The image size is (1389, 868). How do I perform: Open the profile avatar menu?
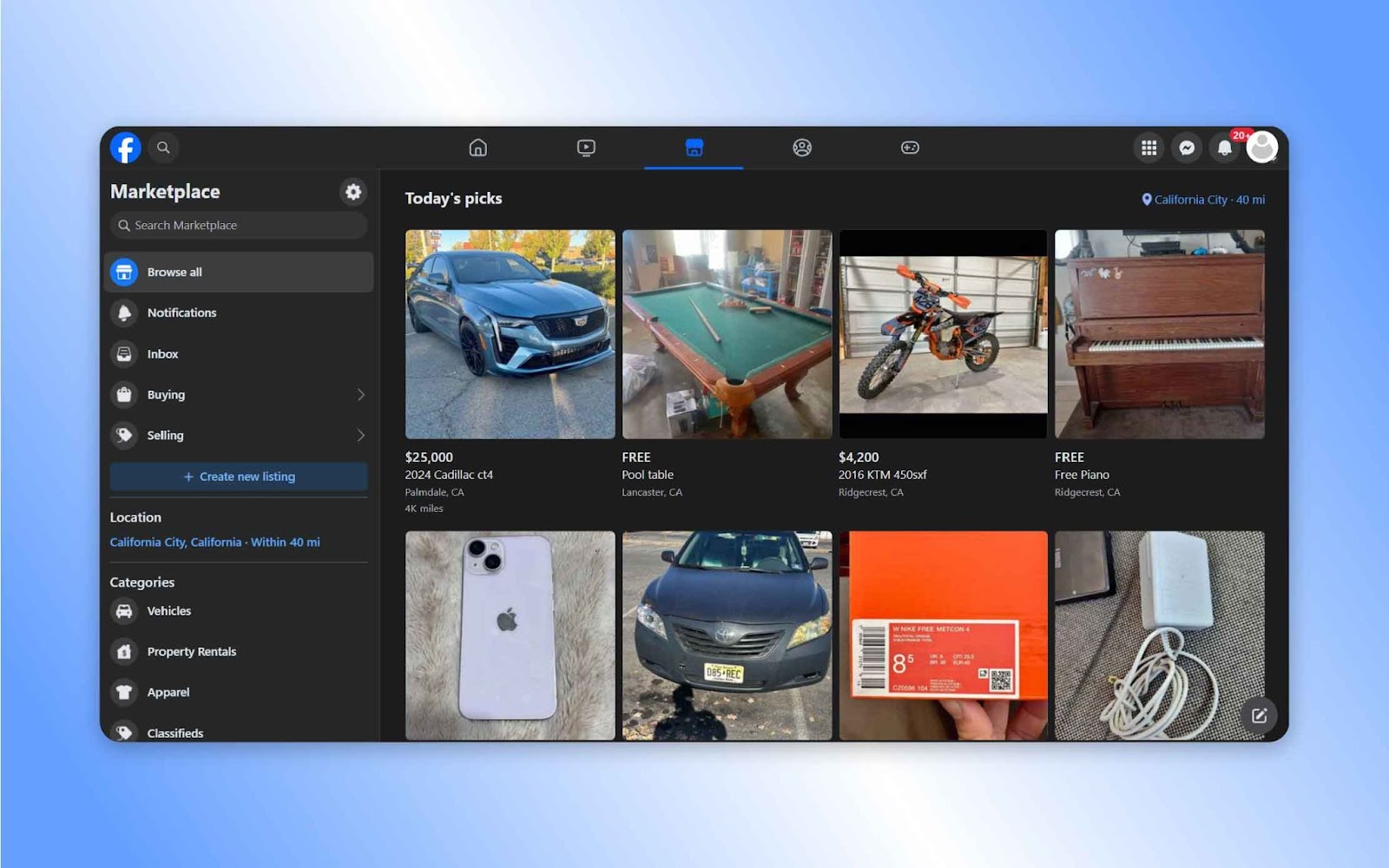point(1262,148)
